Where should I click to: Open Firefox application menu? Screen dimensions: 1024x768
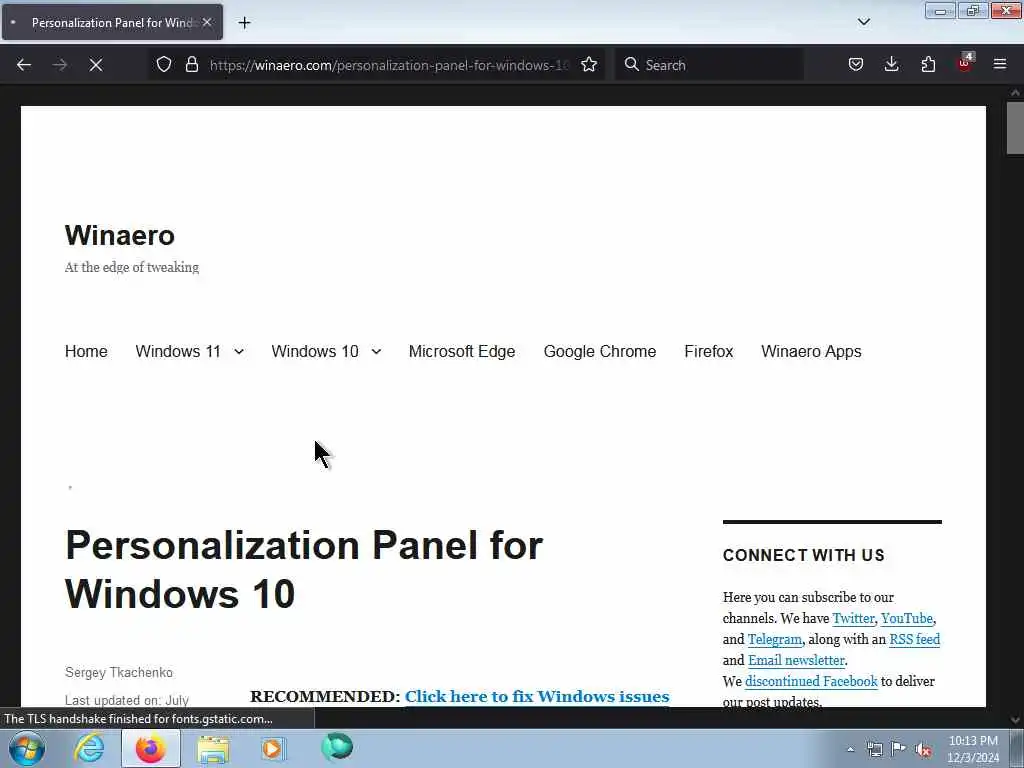point(1000,65)
